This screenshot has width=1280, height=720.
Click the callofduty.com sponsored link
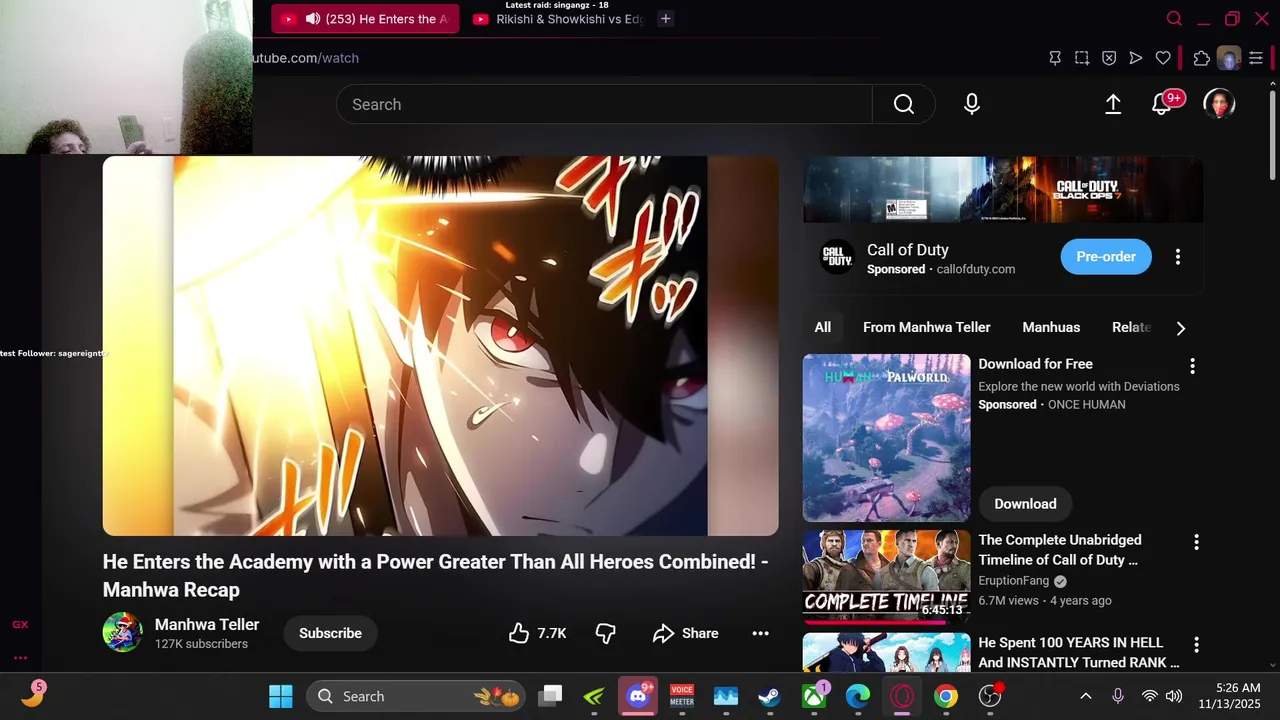(976, 269)
